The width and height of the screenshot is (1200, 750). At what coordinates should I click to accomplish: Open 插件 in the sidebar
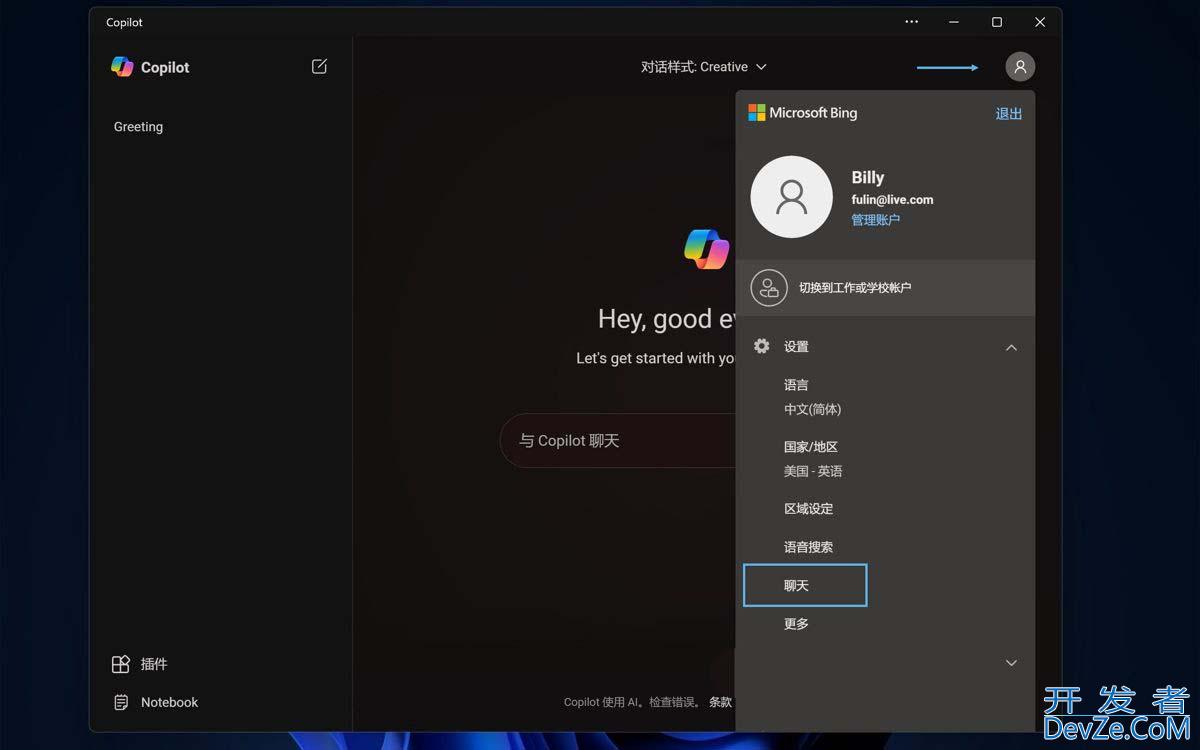click(x=154, y=664)
